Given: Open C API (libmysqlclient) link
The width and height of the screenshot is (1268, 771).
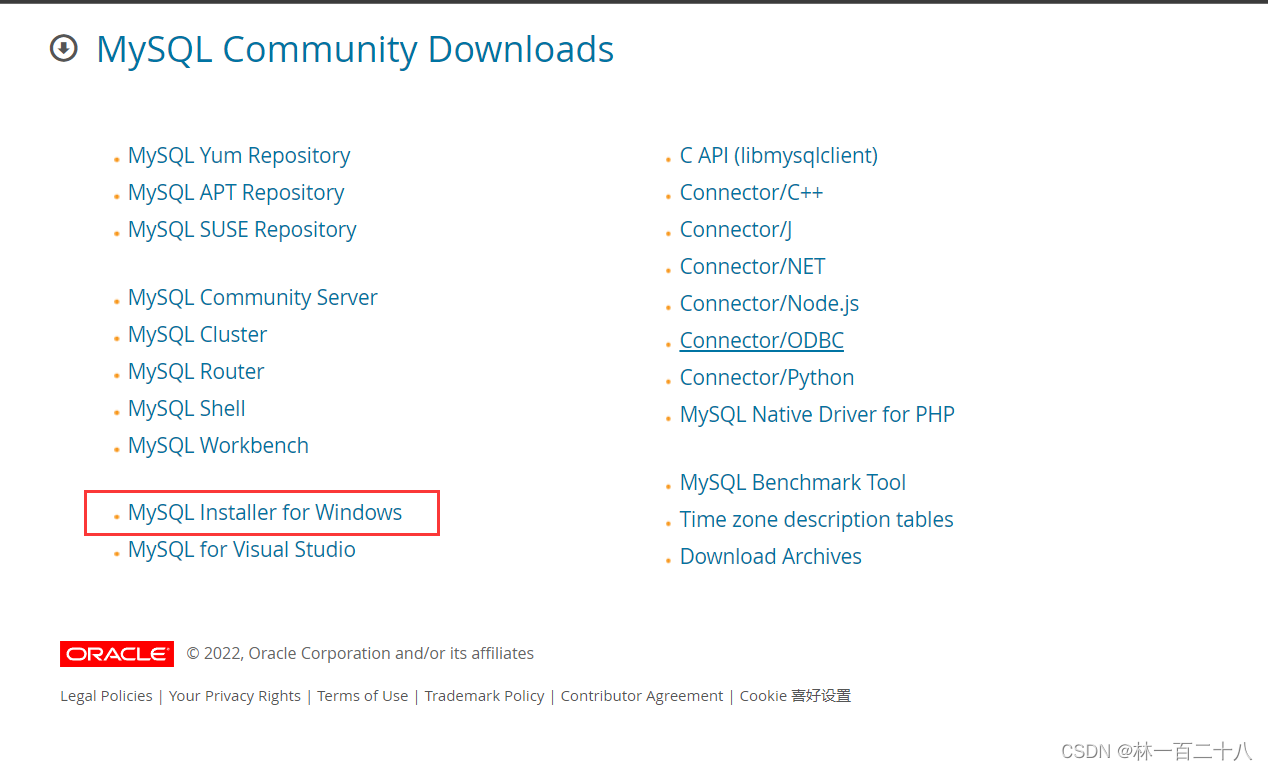Looking at the screenshot, I should [x=779, y=156].
